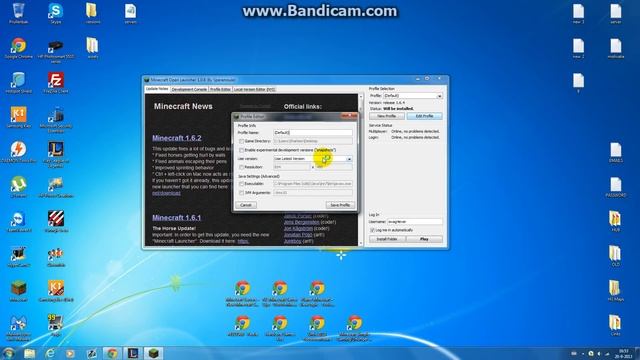Switch to League of Legends taskbar button
The image size is (640, 360).
point(133,353)
